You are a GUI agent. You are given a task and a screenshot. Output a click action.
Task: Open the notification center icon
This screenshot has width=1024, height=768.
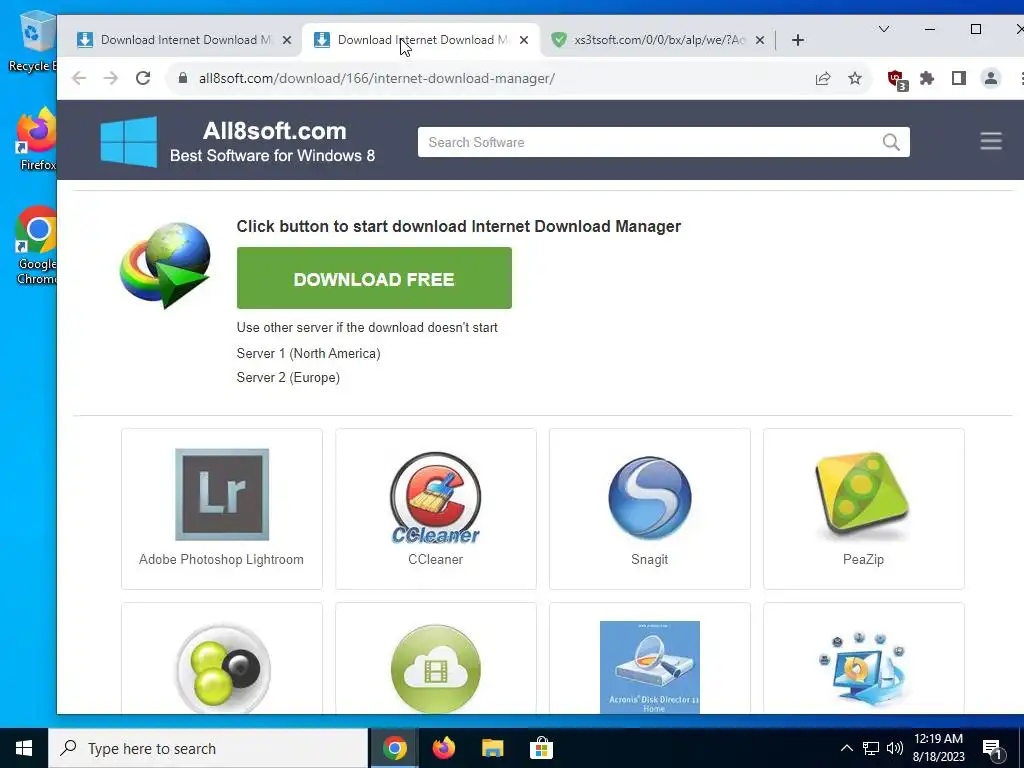[x=992, y=749]
